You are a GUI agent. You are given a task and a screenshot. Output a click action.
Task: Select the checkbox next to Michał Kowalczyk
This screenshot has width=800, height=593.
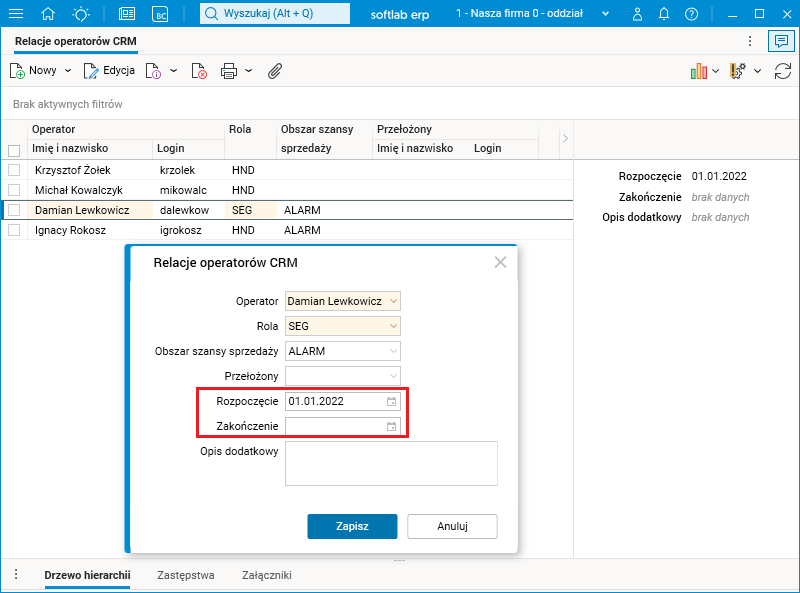14,190
